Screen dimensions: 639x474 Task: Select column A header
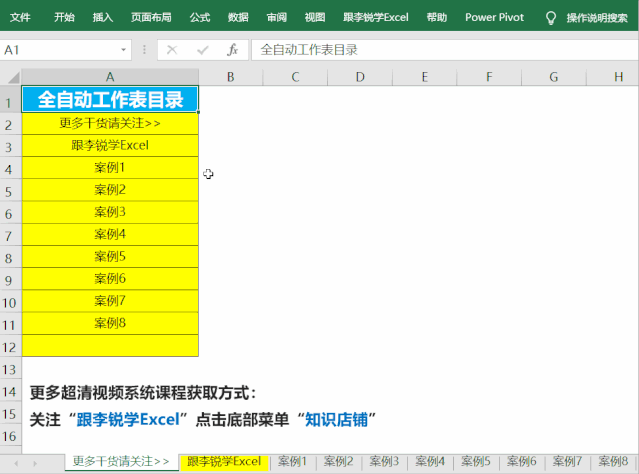coord(110,77)
